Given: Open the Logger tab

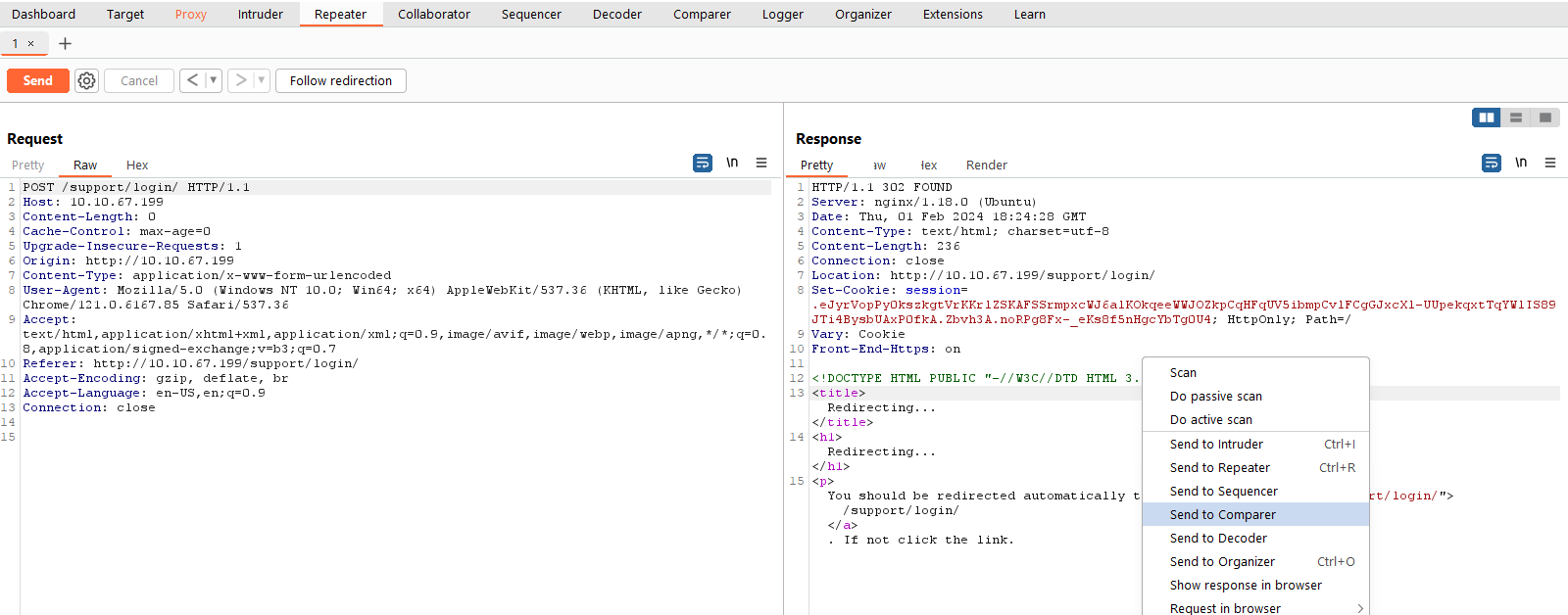Looking at the screenshot, I should 783,14.
